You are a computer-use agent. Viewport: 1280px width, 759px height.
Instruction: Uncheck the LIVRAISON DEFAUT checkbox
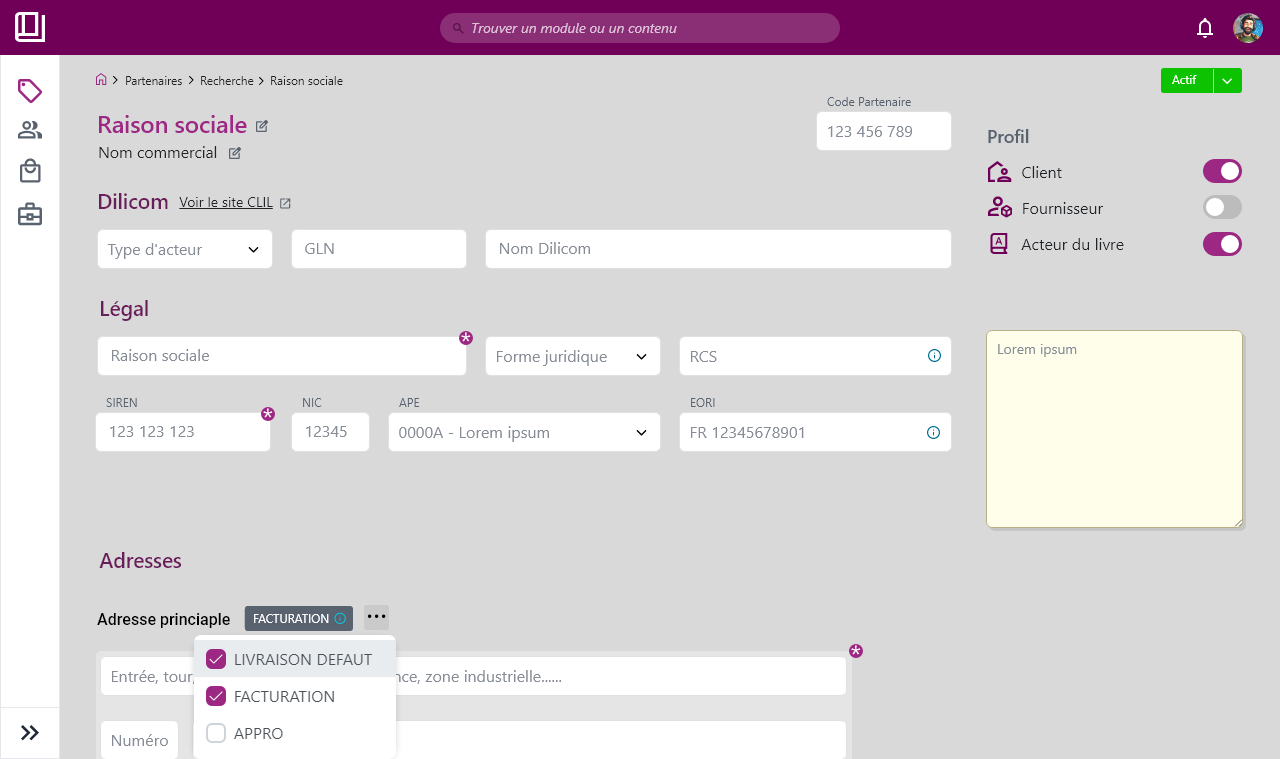[x=216, y=659]
